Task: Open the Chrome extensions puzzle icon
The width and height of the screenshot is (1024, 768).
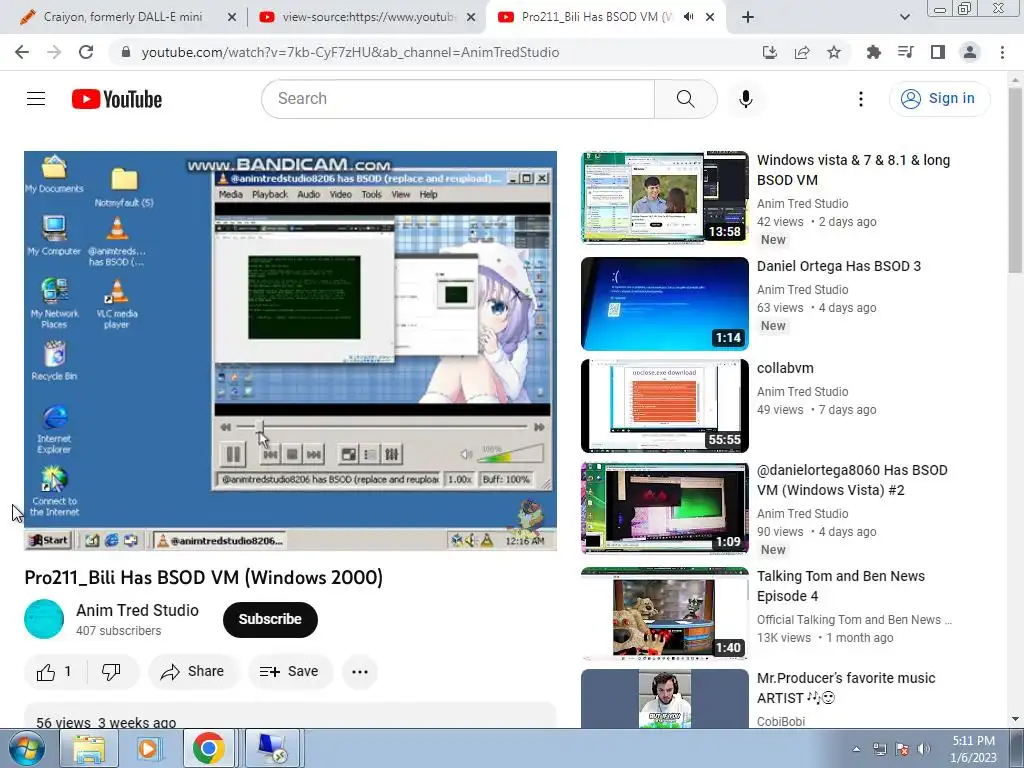Action: click(x=873, y=52)
